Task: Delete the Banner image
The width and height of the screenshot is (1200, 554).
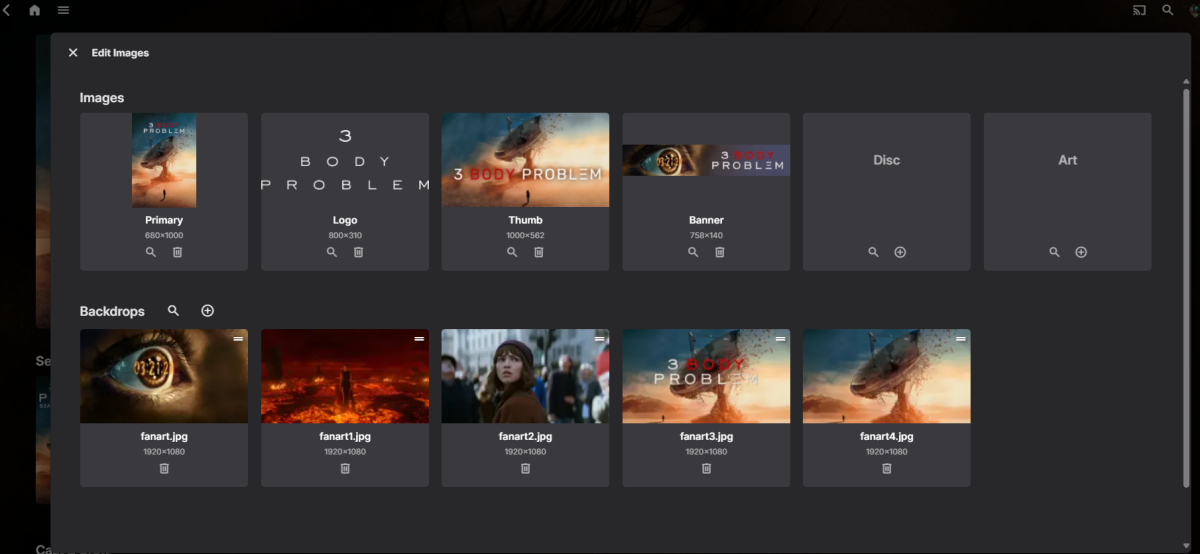Action: pos(719,252)
